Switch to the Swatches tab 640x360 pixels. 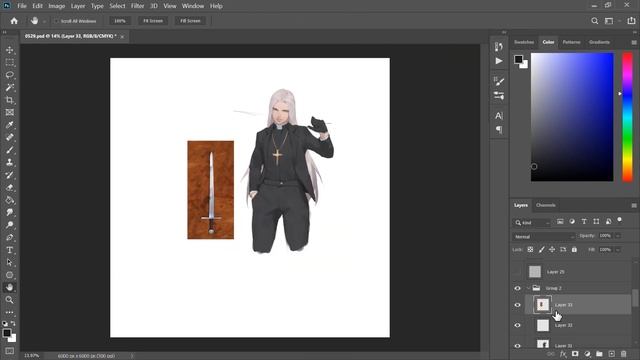(524, 42)
